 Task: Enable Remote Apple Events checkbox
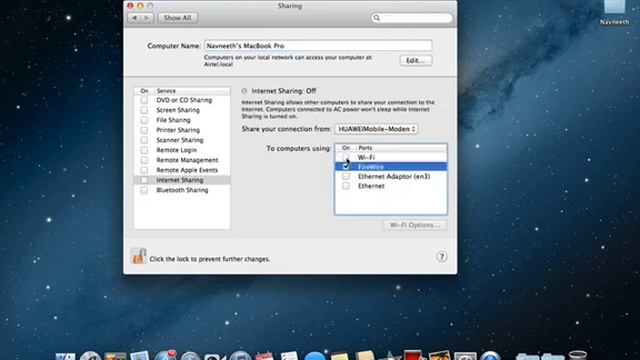coord(144,170)
